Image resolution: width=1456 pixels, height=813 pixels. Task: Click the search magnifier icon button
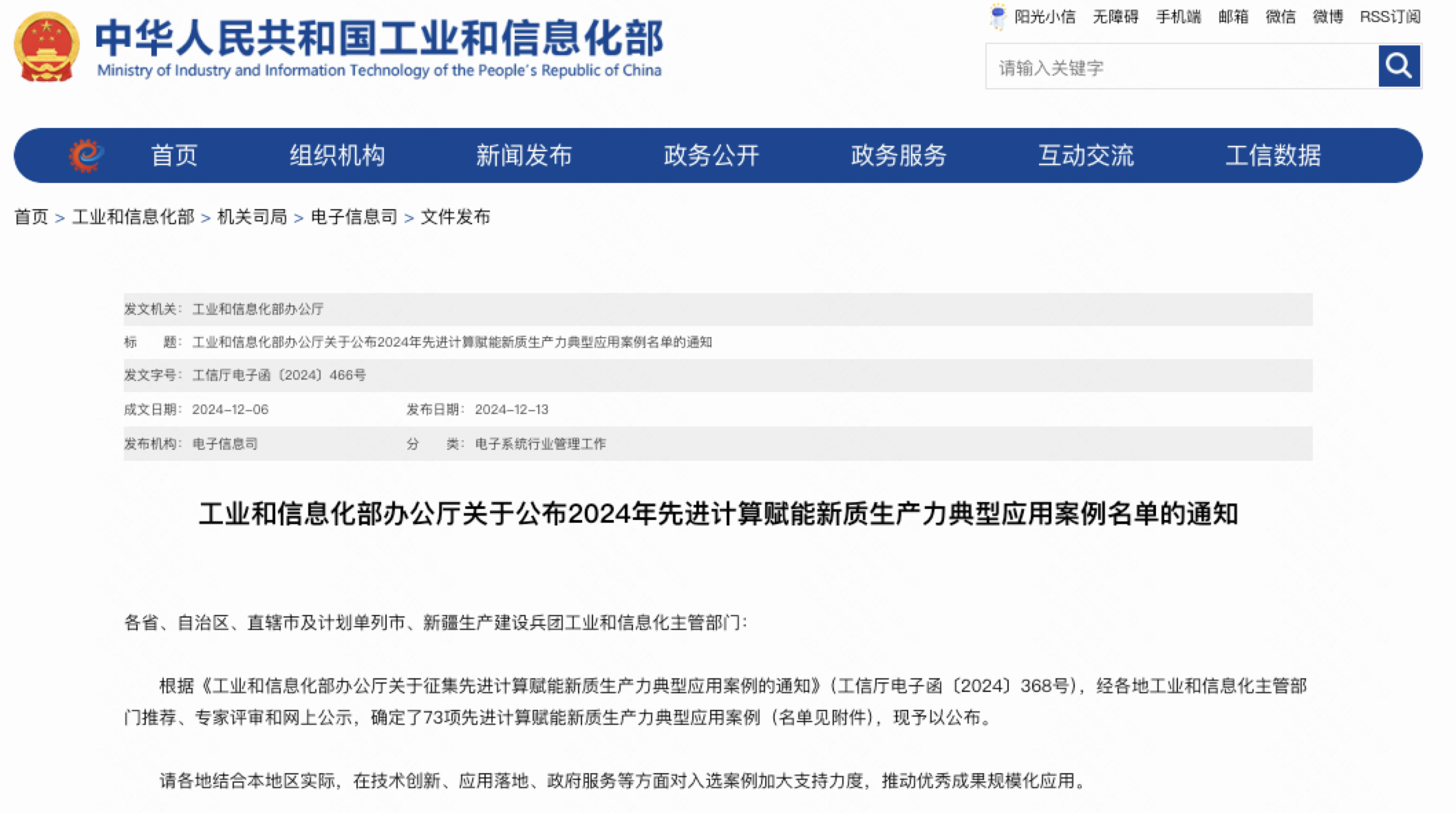(1399, 66)
